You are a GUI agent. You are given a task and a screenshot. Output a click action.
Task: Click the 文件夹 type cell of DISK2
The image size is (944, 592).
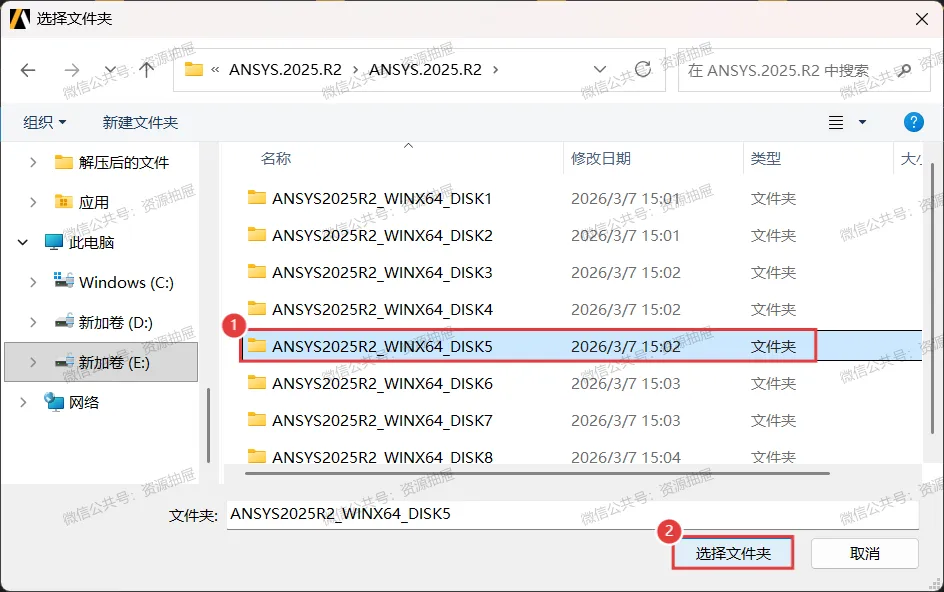pyautogui.click(x=773, y=235)
